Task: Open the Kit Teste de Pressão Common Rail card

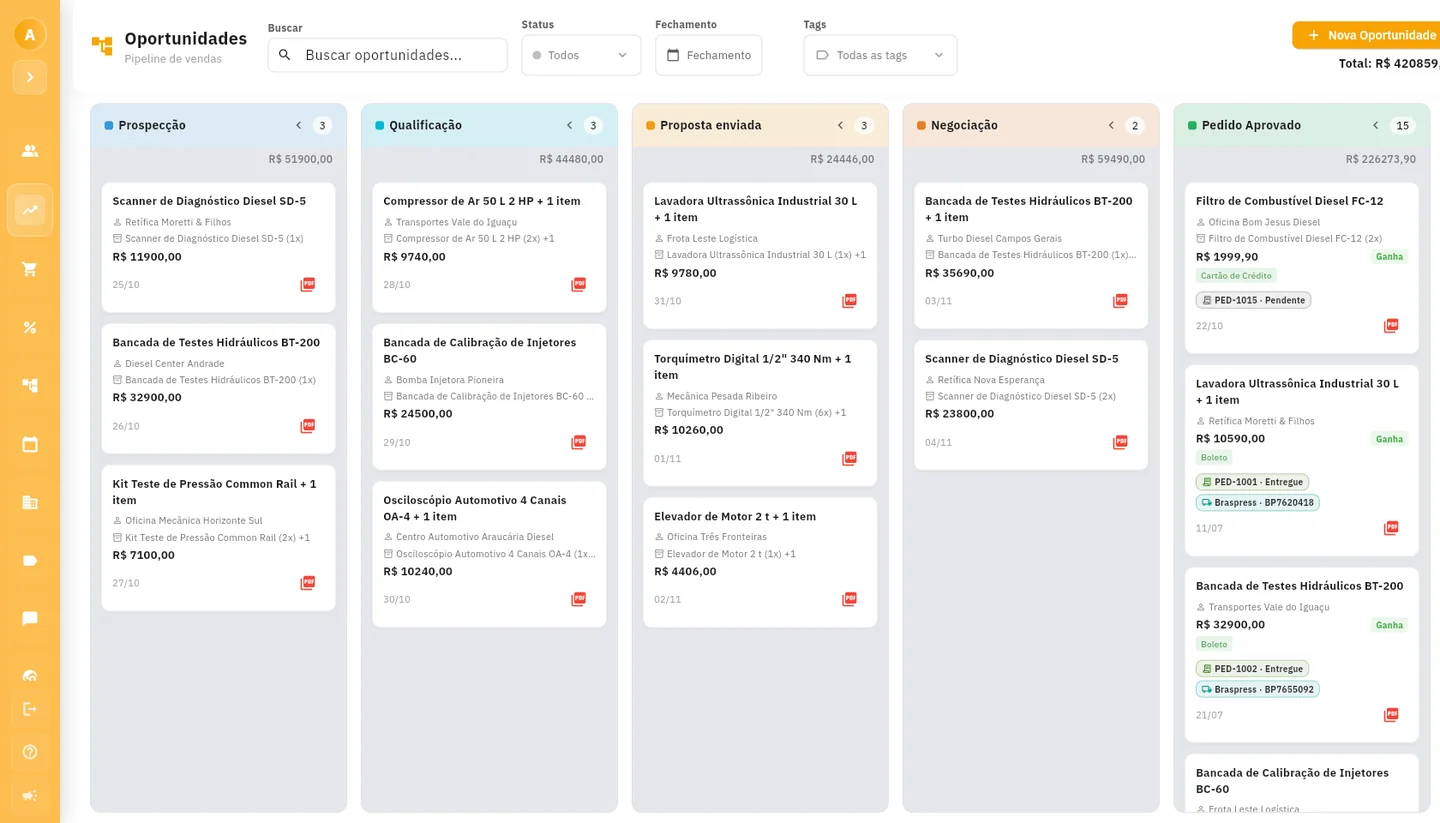Action: coord(218,538)
